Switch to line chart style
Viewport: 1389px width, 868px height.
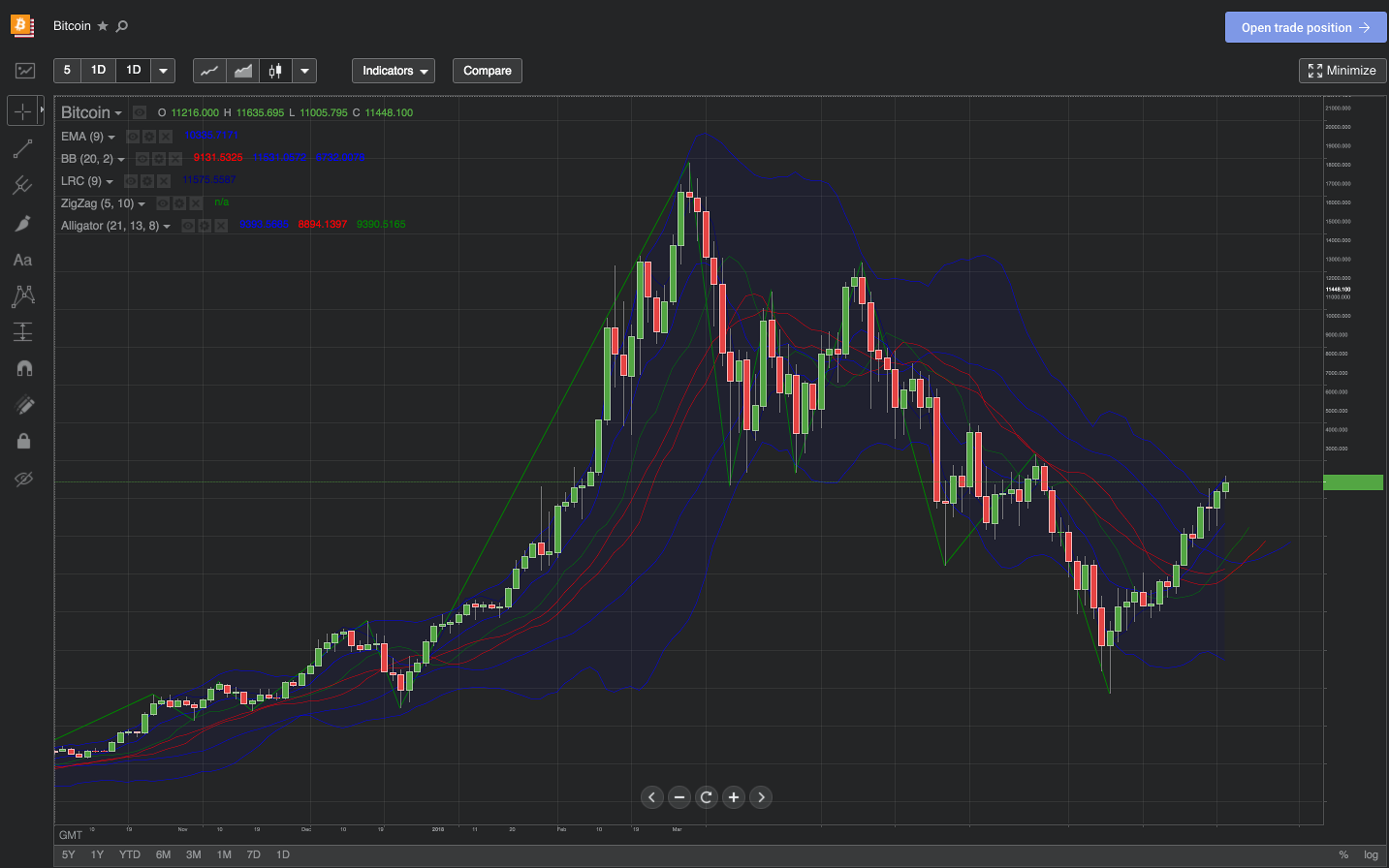click(x=209, y=71)
